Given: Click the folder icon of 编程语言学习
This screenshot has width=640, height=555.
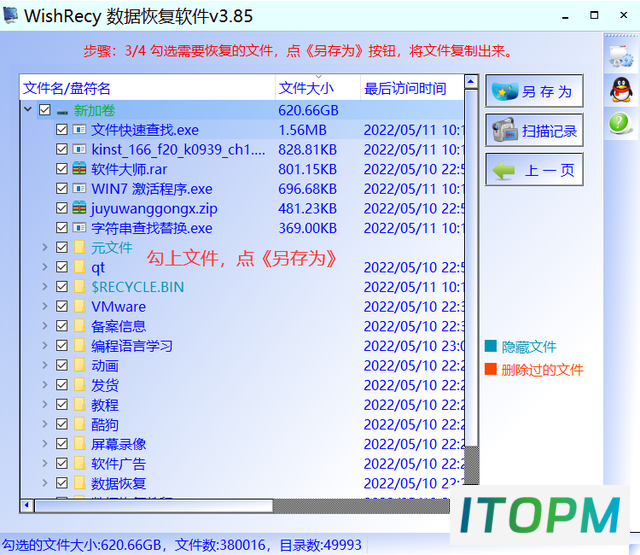Looking at the screenshot, I should 80,345.
